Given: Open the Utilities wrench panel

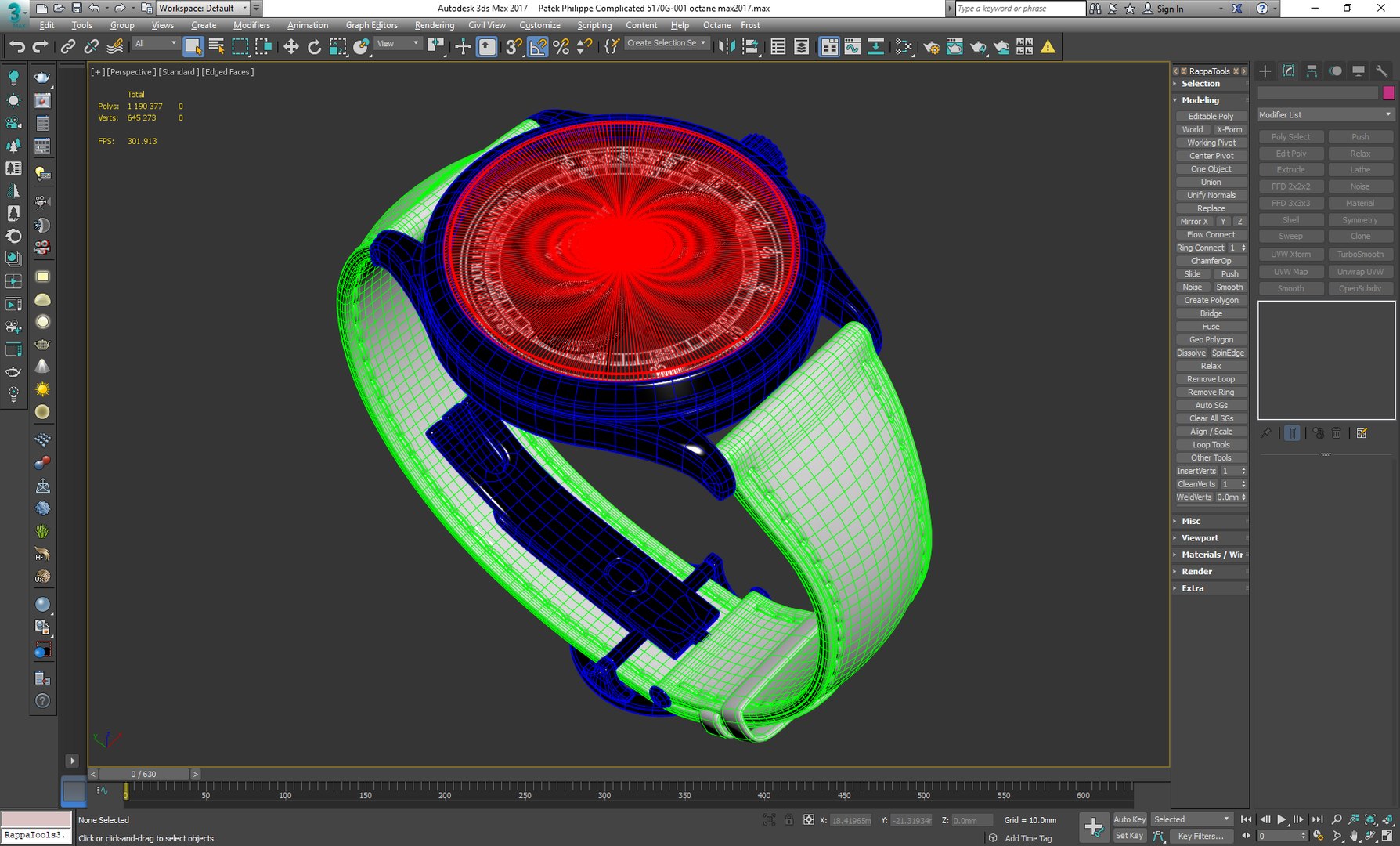Looking at the screenshot, I should (x=1381, y=71).
